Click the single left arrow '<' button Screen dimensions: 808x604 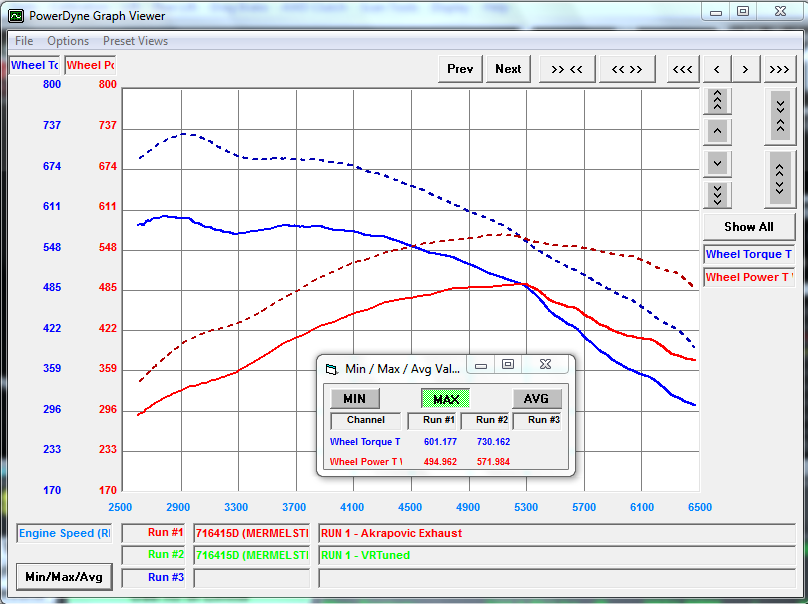(x=716, y=69)
